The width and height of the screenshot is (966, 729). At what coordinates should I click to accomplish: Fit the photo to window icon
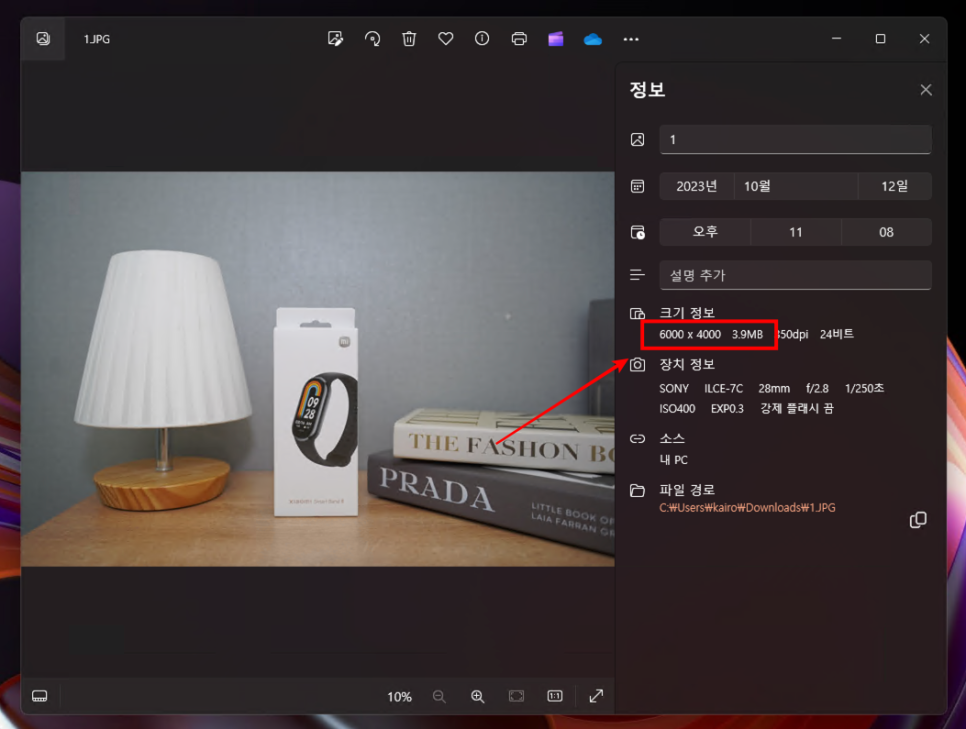coord(516,696)
